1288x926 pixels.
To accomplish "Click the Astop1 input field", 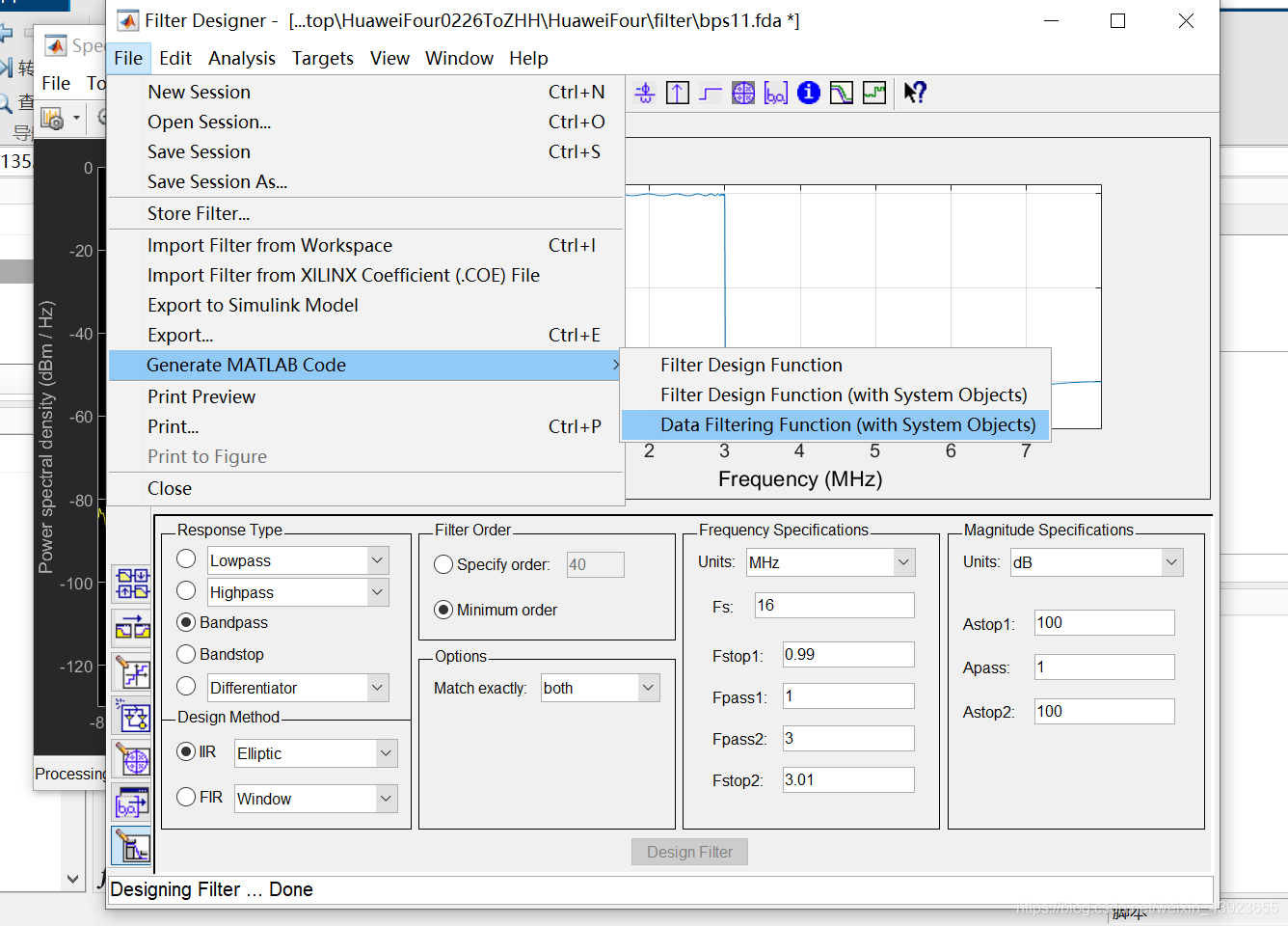I will point(1105,623).
